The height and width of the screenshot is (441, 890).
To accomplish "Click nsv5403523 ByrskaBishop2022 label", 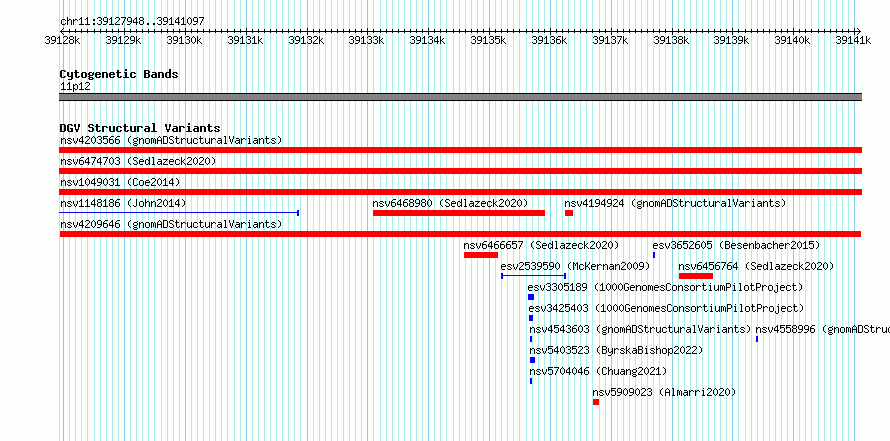I will pos(616,350).
